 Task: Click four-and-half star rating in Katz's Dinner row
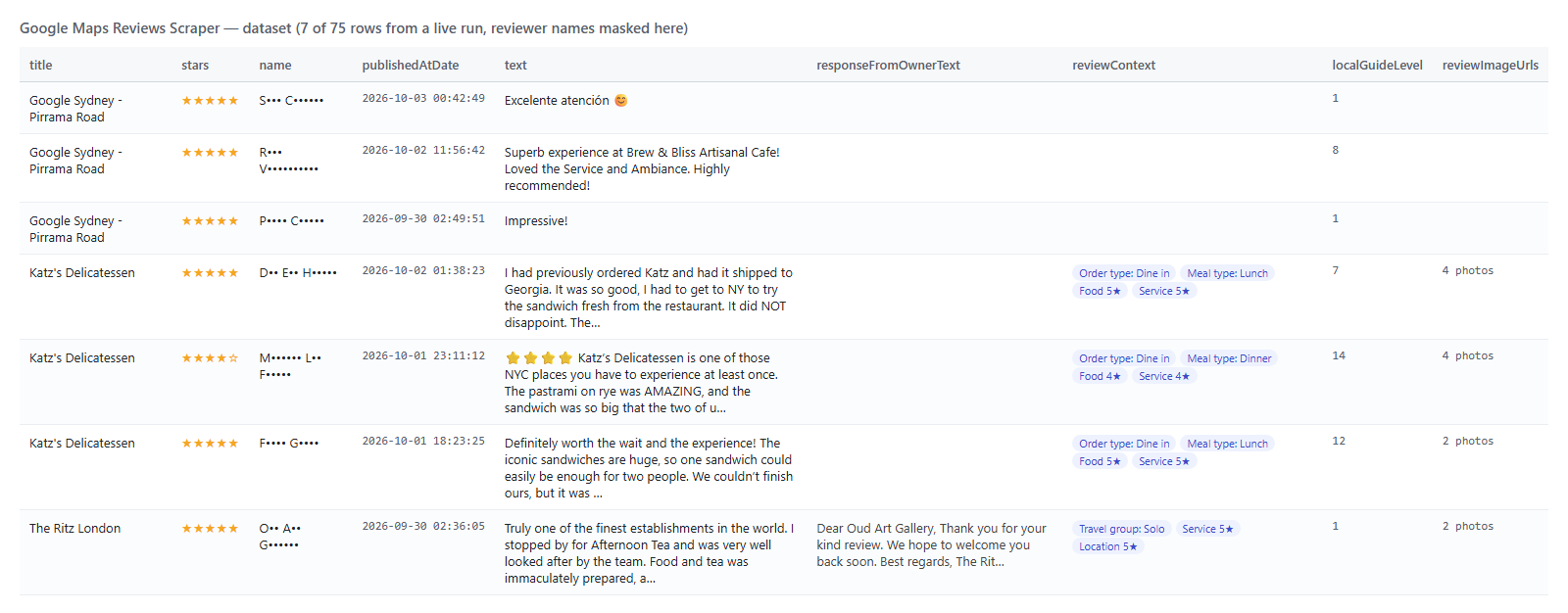210,358
